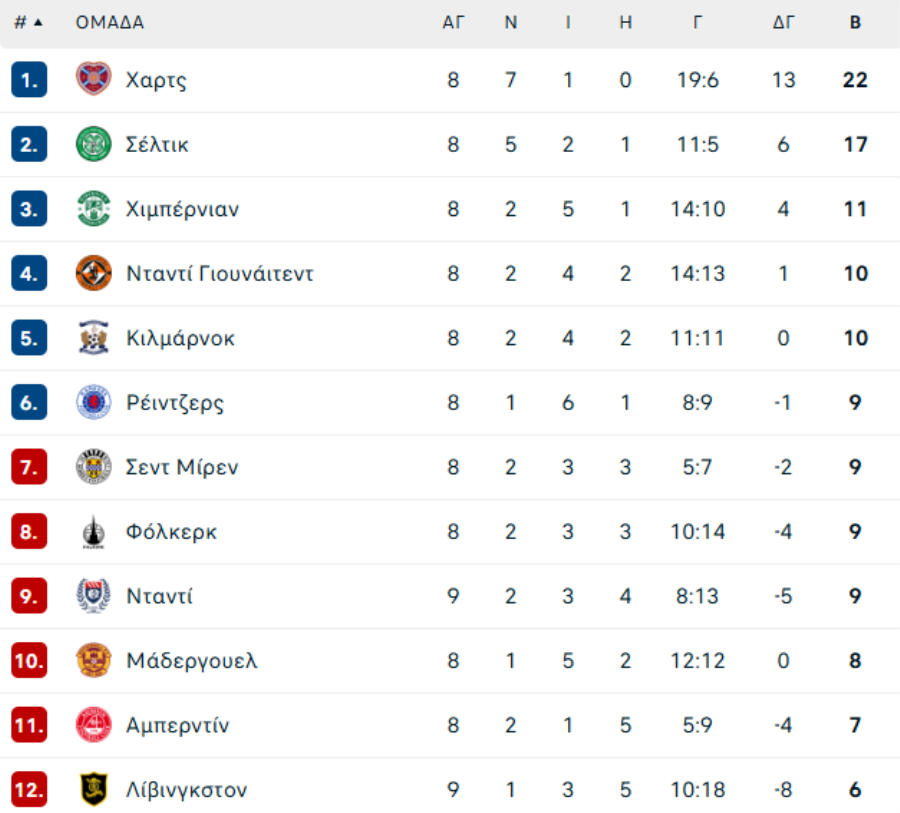900x813 pixels.
Task: Click the Hearts (Χαρτς) club crest
Action: click(93, 79)
